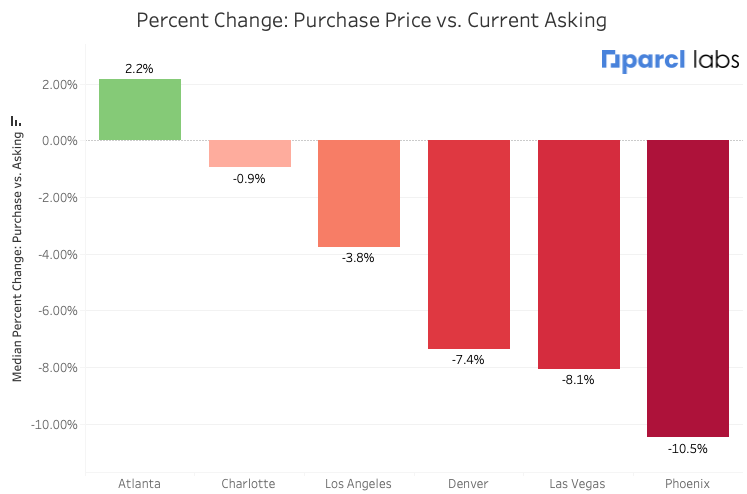Select the green Atlanta bar
The image size is (747, 494).
pos(140,110)
